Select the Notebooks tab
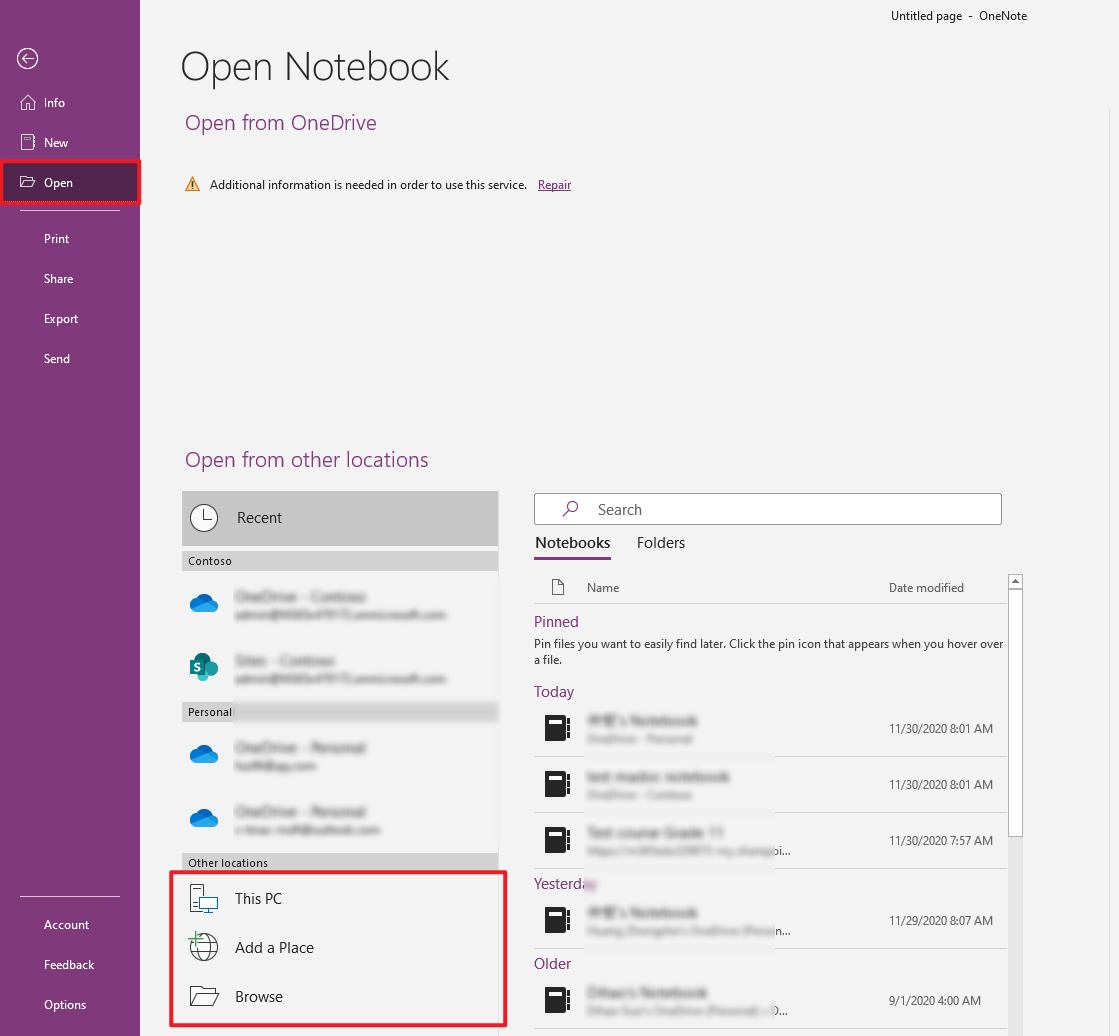Image resolution: width=1119 pixels, height=1036 pixels. coord(572,543)
